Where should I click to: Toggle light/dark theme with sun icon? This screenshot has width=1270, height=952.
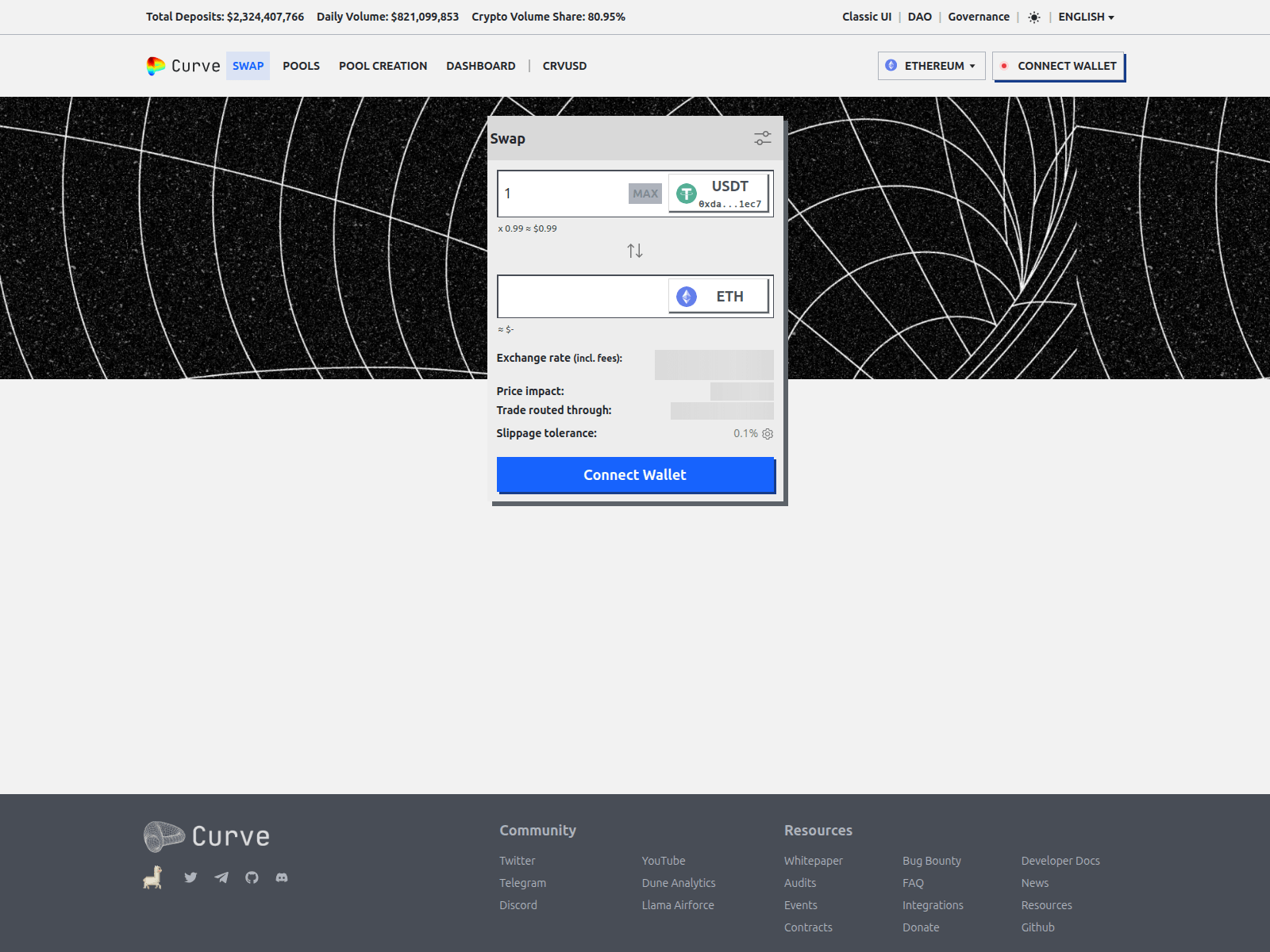1033,16
